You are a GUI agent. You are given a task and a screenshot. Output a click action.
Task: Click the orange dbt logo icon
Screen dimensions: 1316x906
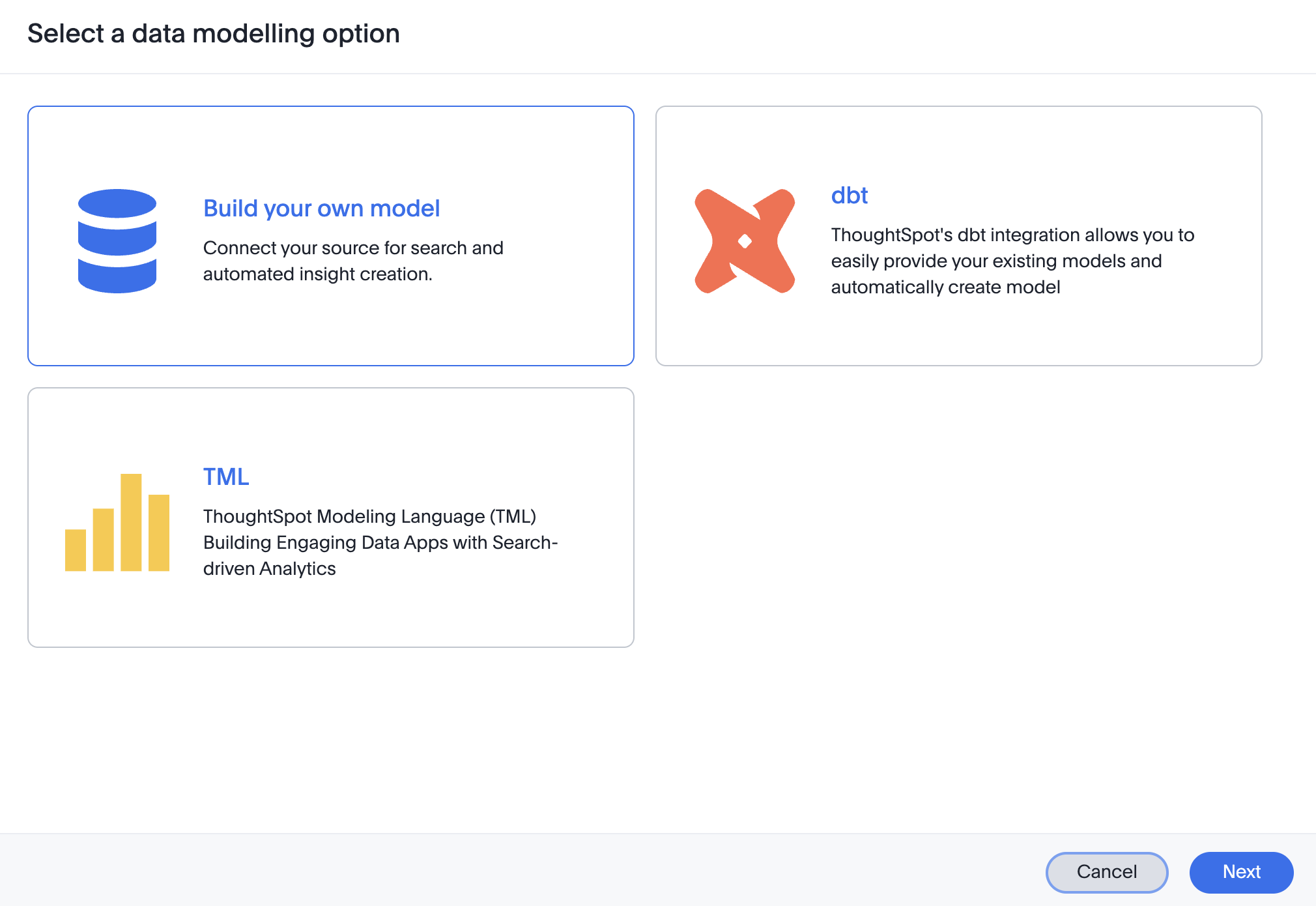(745, 241)
